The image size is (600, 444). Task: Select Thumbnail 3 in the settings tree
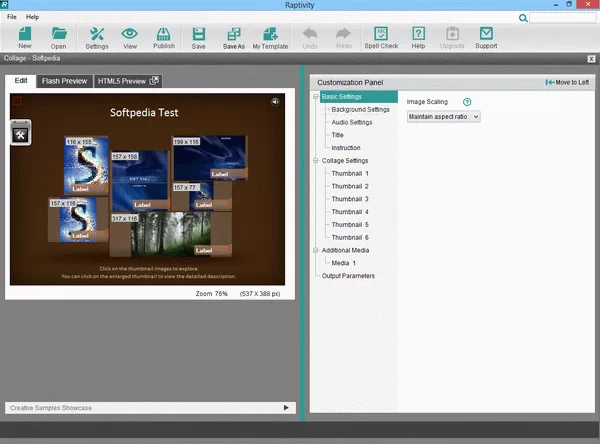[350, 199]
